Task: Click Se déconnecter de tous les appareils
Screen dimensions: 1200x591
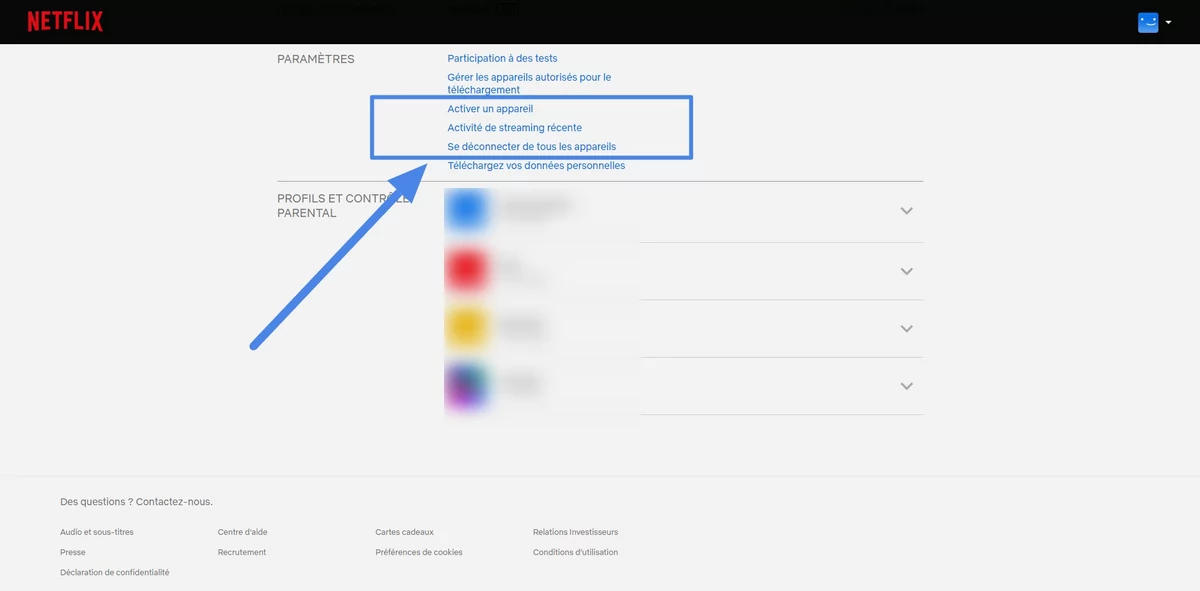Action: (x=532, y=147)
